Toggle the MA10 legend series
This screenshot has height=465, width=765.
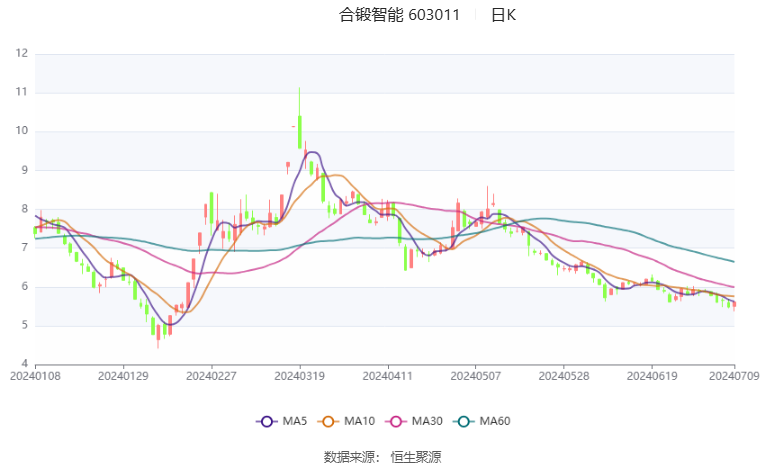[346, 421]
